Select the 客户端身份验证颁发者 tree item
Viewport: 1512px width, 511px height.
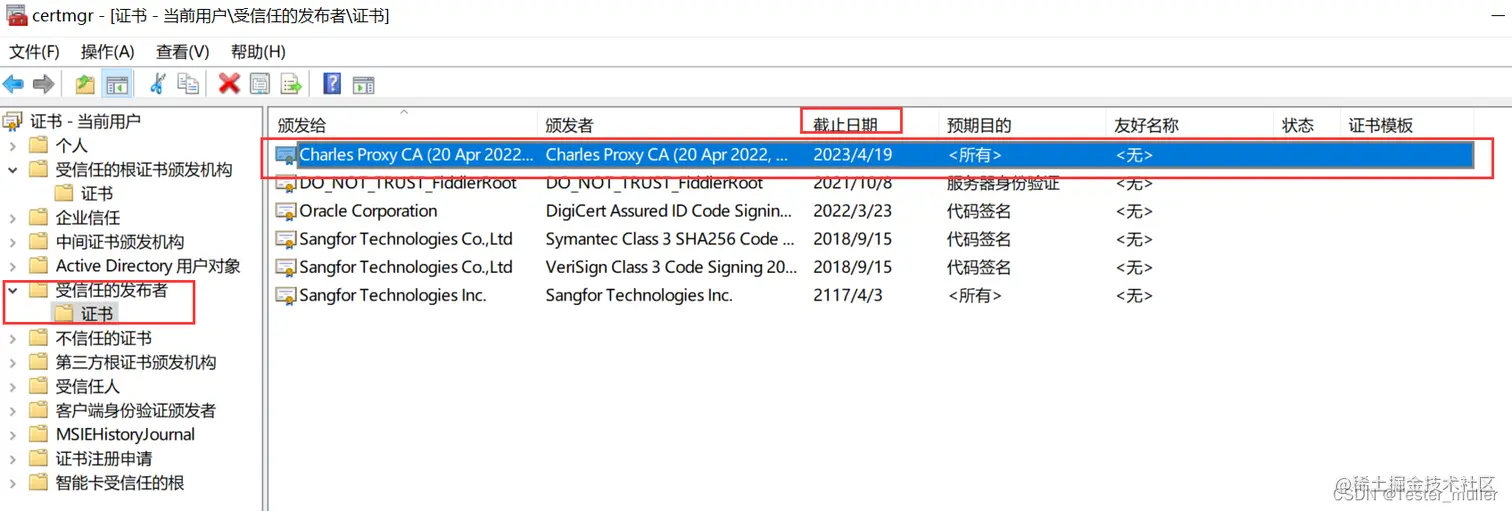136,410
